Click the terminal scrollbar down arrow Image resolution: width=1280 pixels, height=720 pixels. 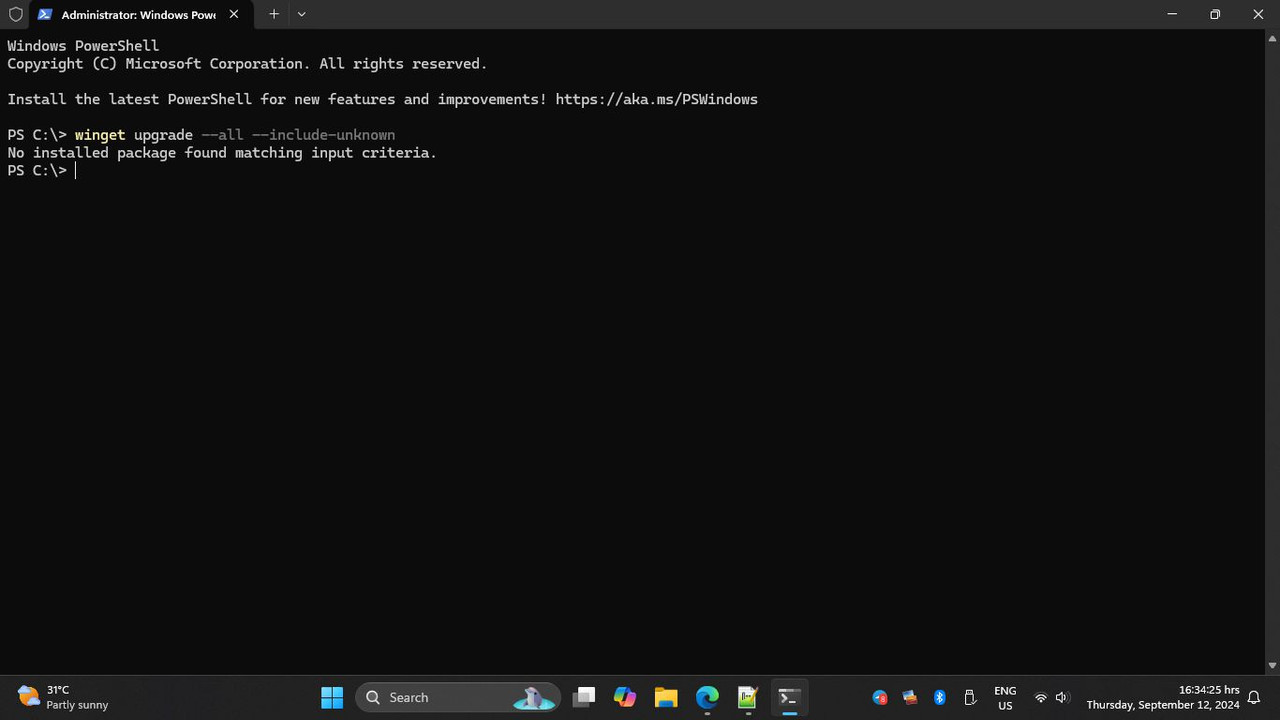click(x=1272, y=666)
